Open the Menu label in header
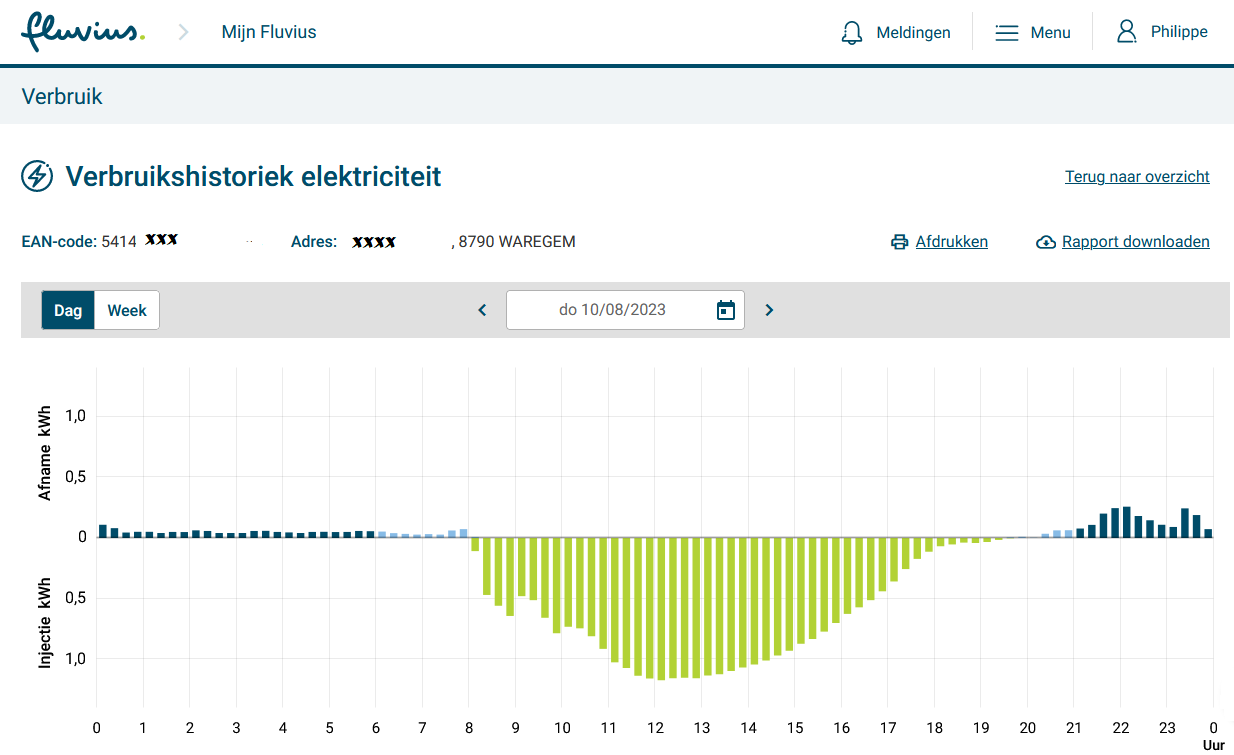 [x=1050, y=33]
